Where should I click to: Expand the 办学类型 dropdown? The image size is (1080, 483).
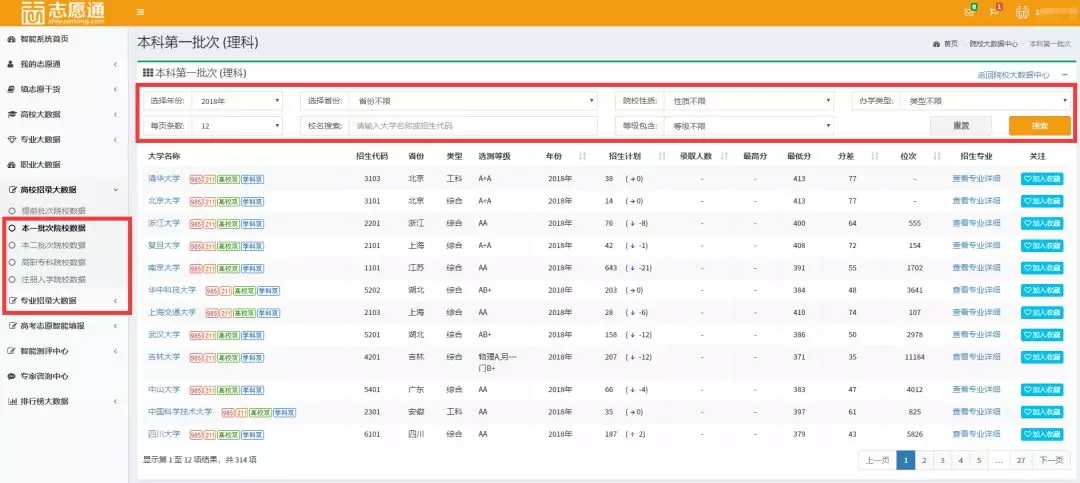click(984, 100)
